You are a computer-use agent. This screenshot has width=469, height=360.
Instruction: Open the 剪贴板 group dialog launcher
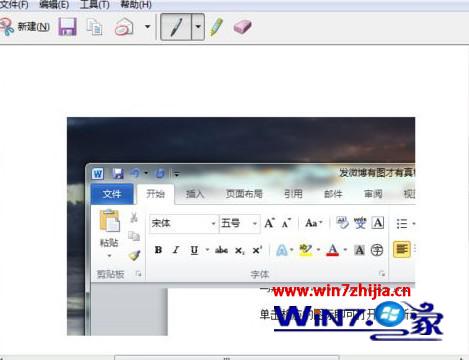click(138, 274)
